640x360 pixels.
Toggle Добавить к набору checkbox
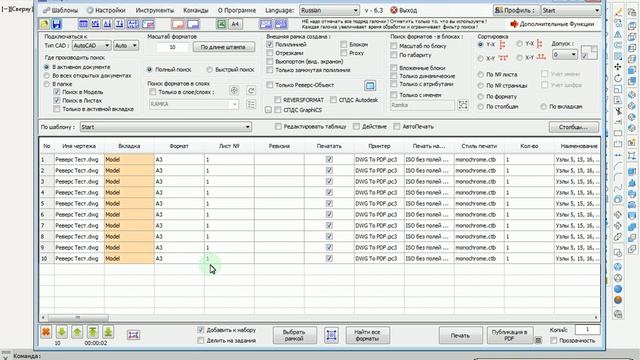(200, 330)
